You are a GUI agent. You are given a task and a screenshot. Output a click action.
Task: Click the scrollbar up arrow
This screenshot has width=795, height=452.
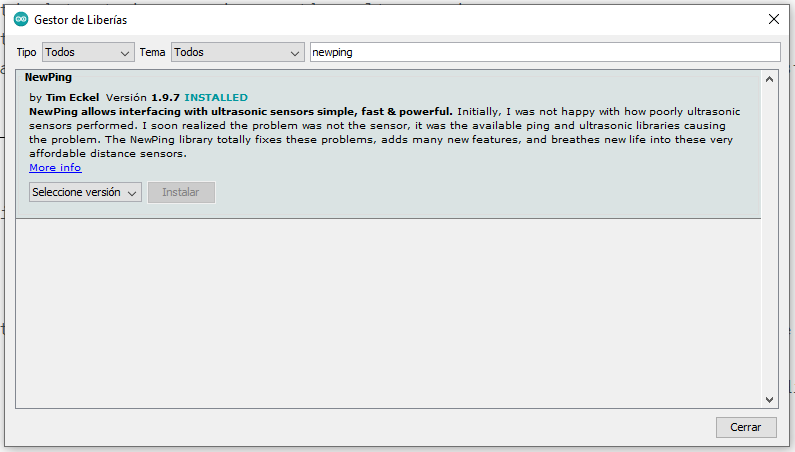click(x=769, y=79)
